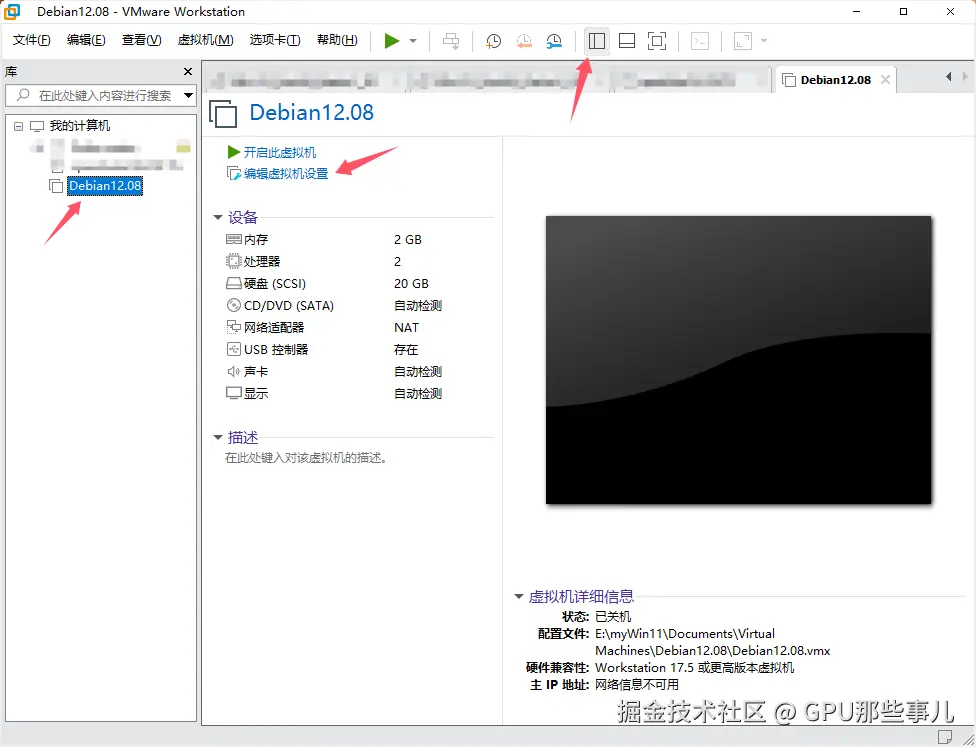Open the snapshot manager toolbar icon

[x=554, y=40]
